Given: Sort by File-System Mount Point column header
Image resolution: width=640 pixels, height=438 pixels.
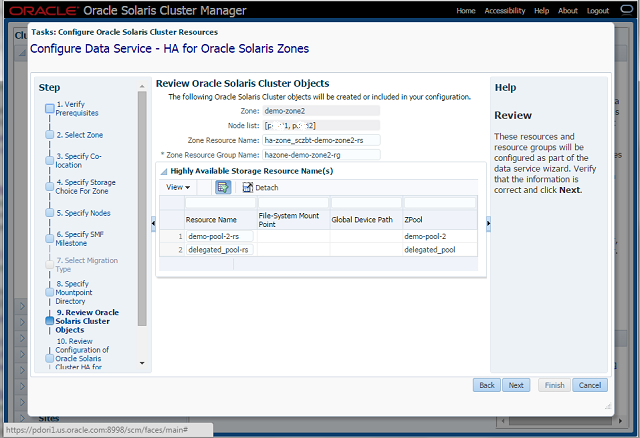Looking at the screenshot, I should click(293, 220).
